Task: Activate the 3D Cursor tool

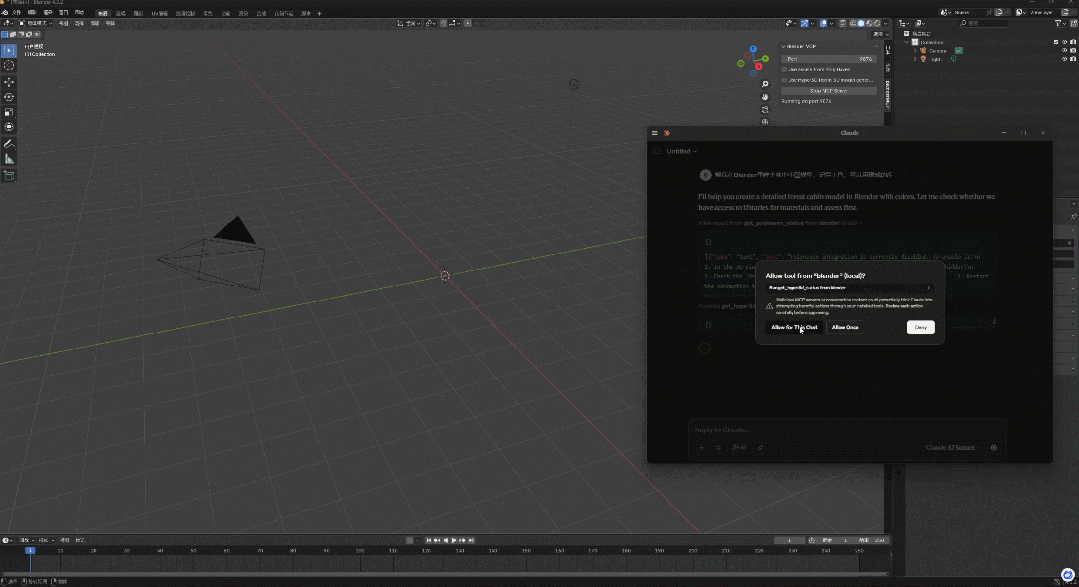Action: (x=9, y=65)
